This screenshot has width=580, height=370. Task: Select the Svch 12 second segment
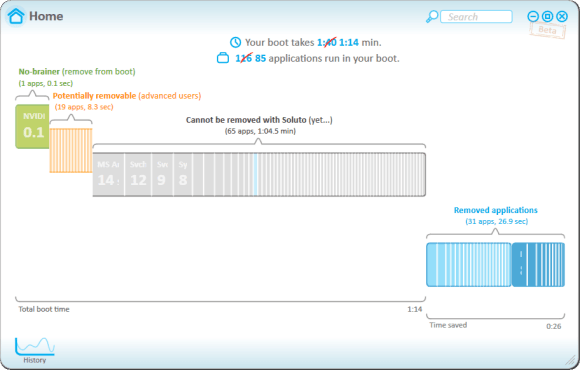click(x=138, y=174)
